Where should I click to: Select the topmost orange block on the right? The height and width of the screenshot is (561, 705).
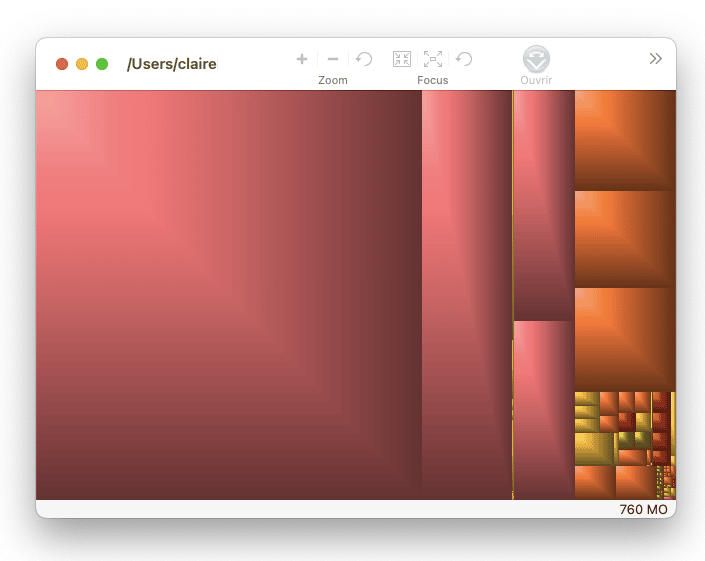pyautogui.click(x=625, y=140)
